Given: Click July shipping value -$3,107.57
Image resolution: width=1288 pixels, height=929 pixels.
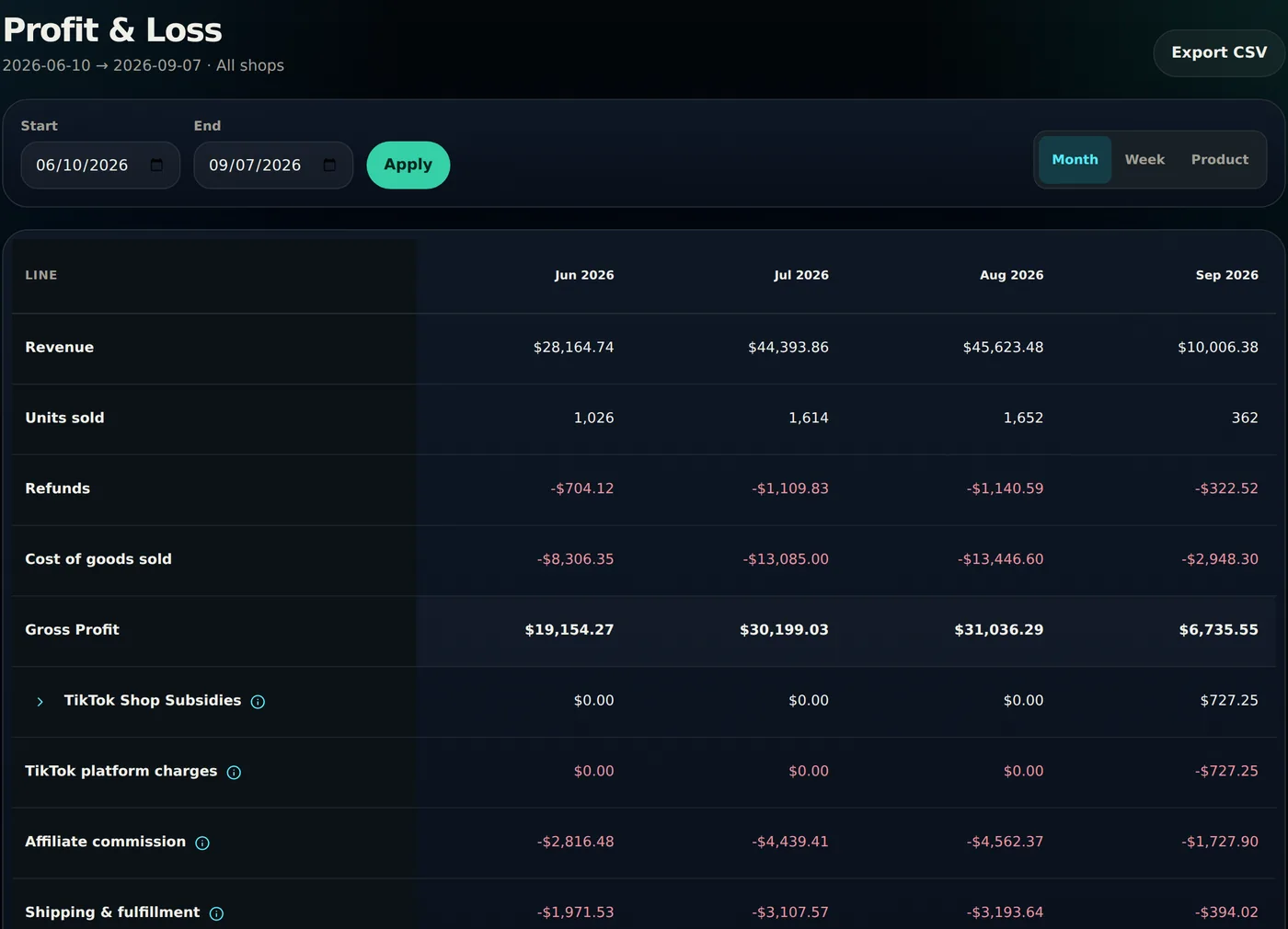Looking at the screenshot, I should tap(789, 912).
